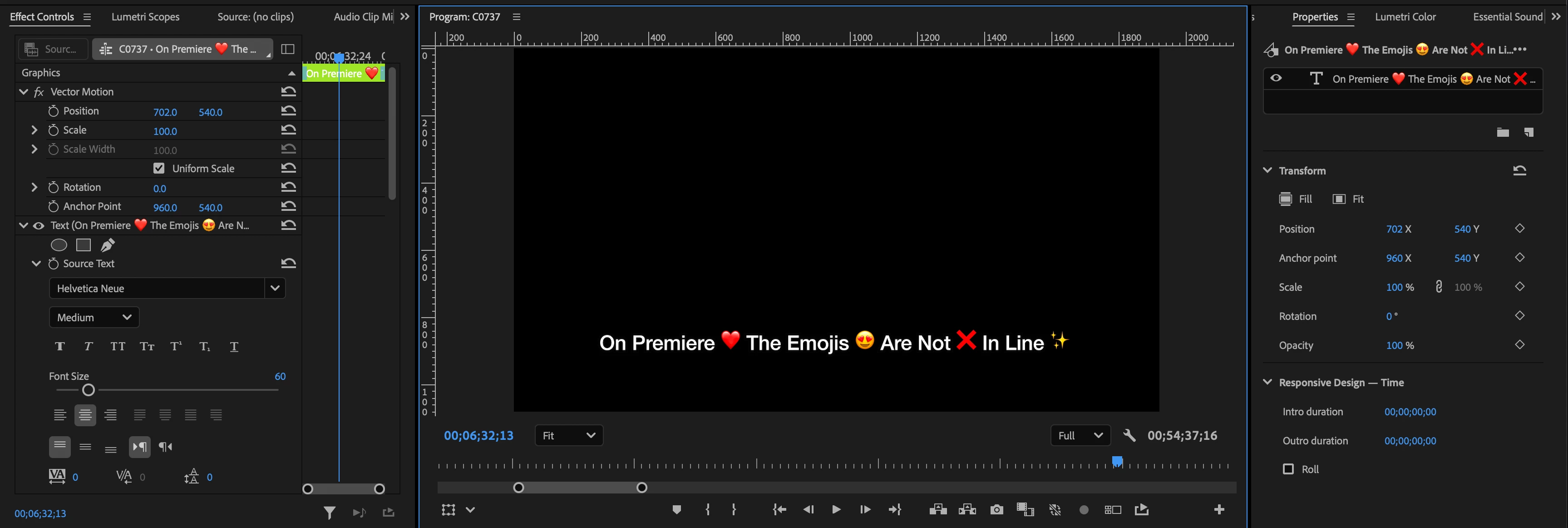Click the filter properties funnel icon
1568x528 pixels.
tap(329, 513)
